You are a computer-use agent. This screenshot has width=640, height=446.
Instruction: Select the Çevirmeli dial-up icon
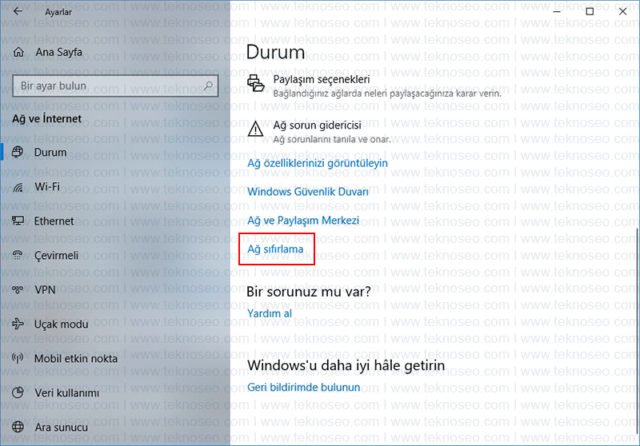[18, 255]
